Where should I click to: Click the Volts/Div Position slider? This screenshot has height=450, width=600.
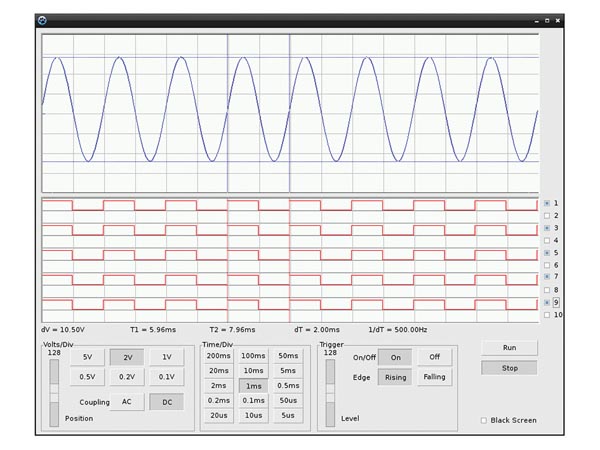[x=54, y=393]
